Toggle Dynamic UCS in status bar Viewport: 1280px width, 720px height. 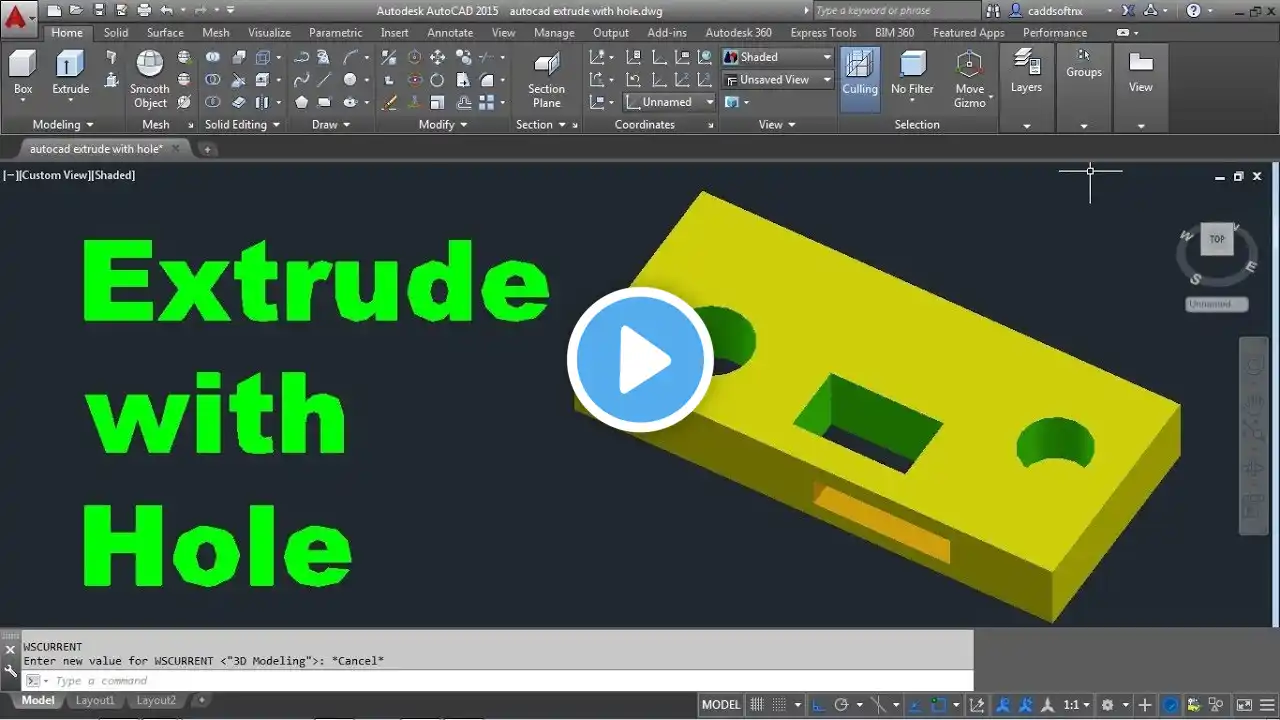tap(977, 705)
